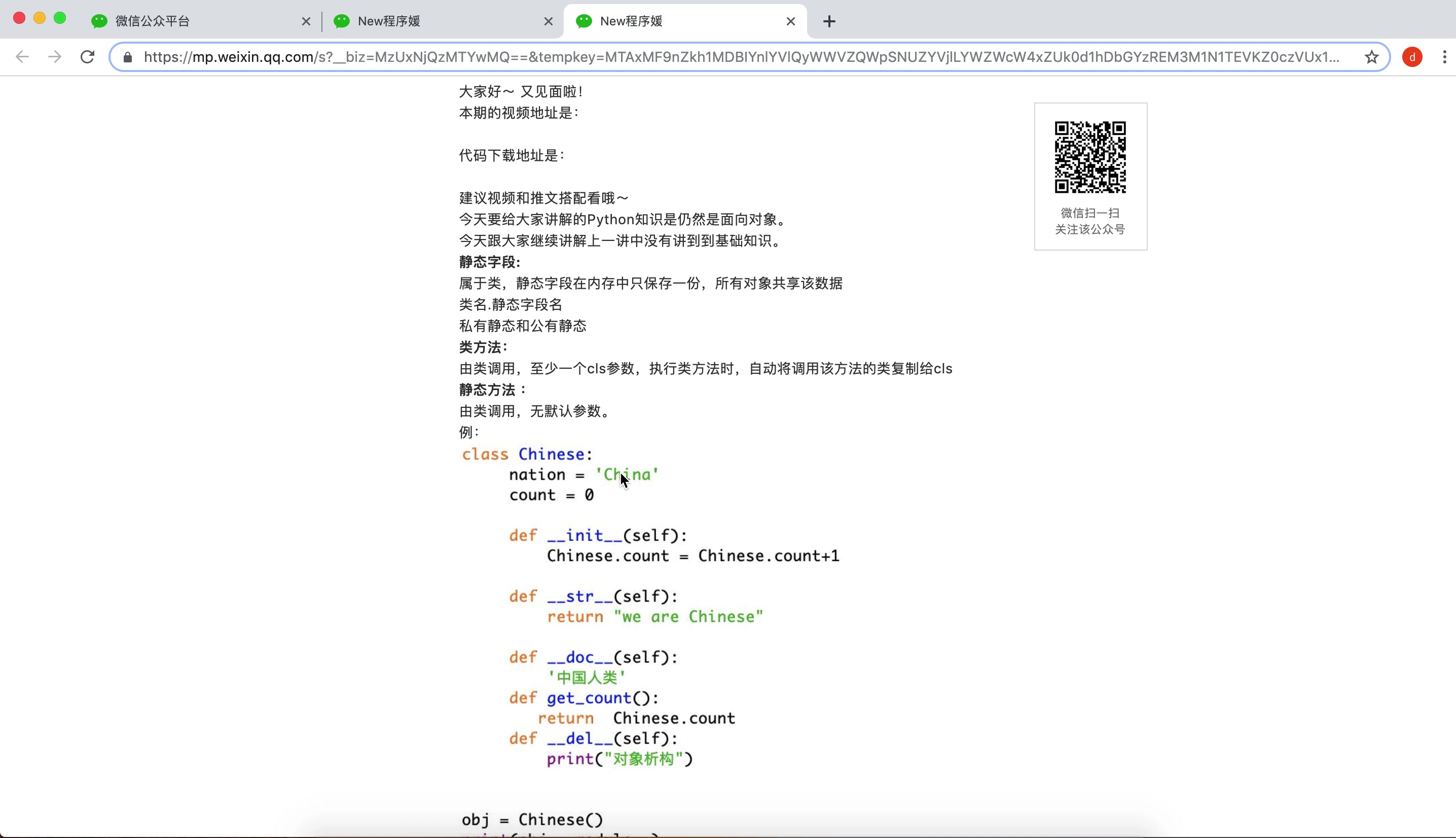Click the favicon on the active New程序媛 tab

[x=583, y=21]
